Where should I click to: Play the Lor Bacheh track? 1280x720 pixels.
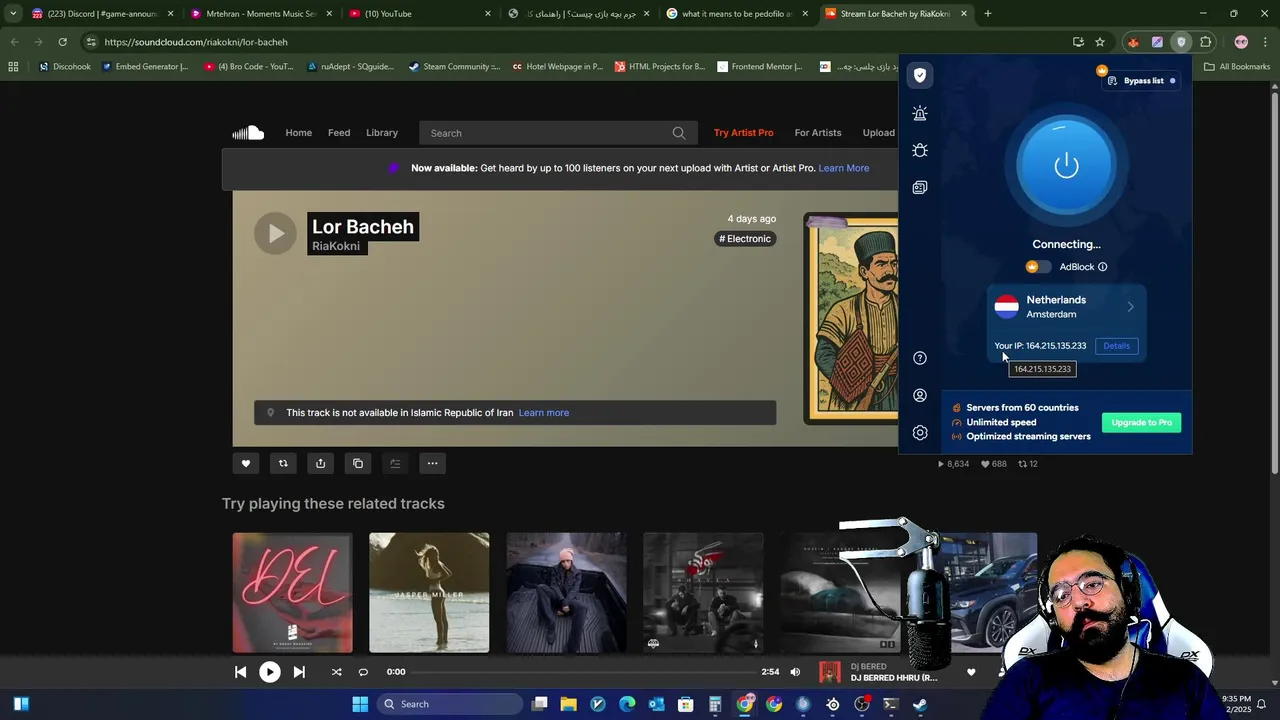coord(275,234)
